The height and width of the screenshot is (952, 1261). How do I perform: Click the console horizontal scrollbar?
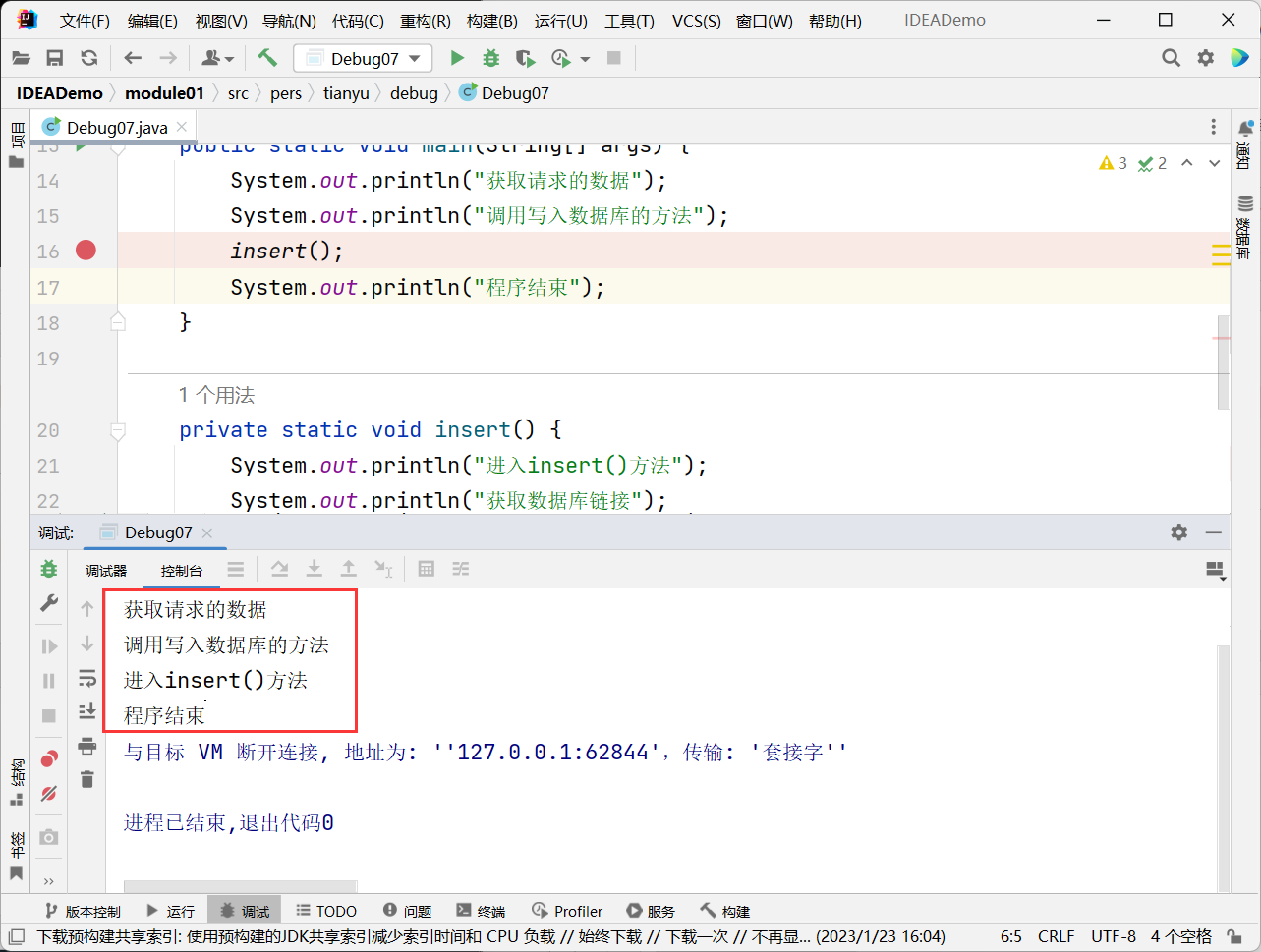[x=240, y=886]
